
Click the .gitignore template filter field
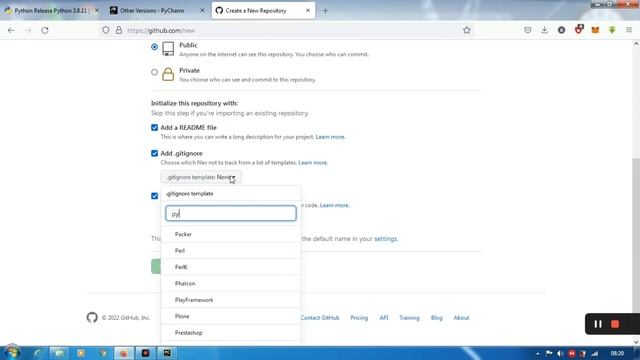[x=231, y=213]
